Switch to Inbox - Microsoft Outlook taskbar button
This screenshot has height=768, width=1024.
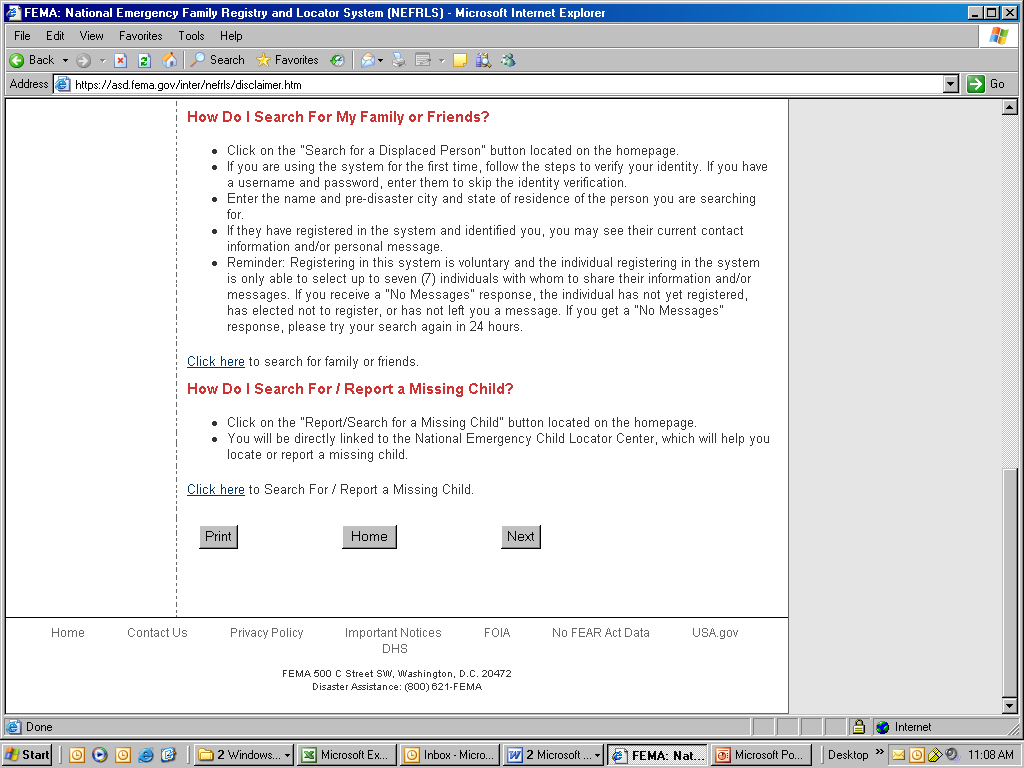449,755
